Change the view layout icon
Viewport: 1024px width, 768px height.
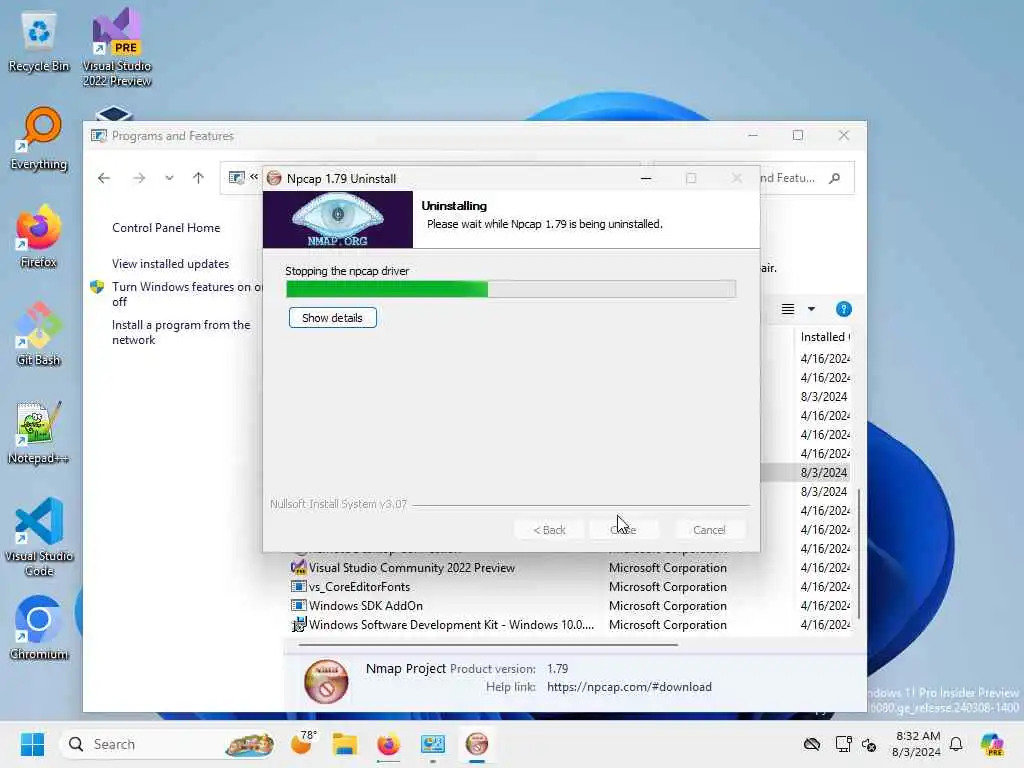pyautogui.click(x=788, y=309)
